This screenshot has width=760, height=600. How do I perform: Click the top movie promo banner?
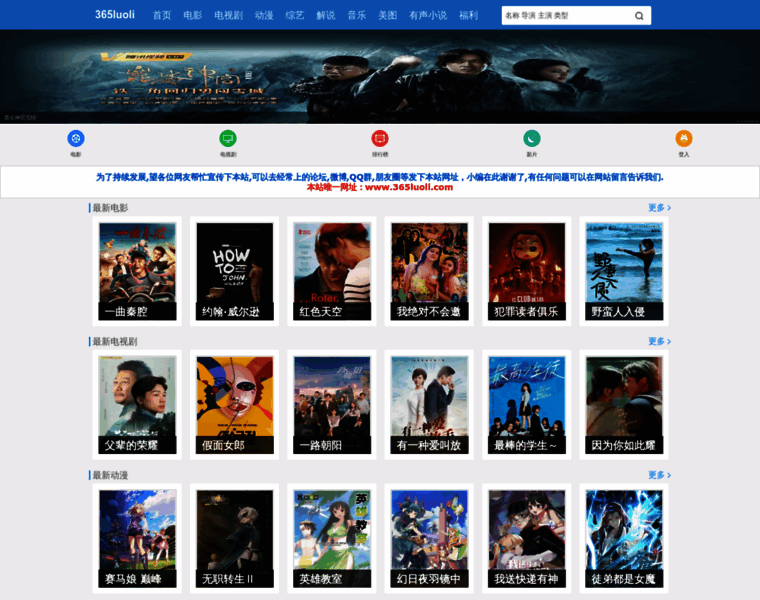(x=380, y=77)
